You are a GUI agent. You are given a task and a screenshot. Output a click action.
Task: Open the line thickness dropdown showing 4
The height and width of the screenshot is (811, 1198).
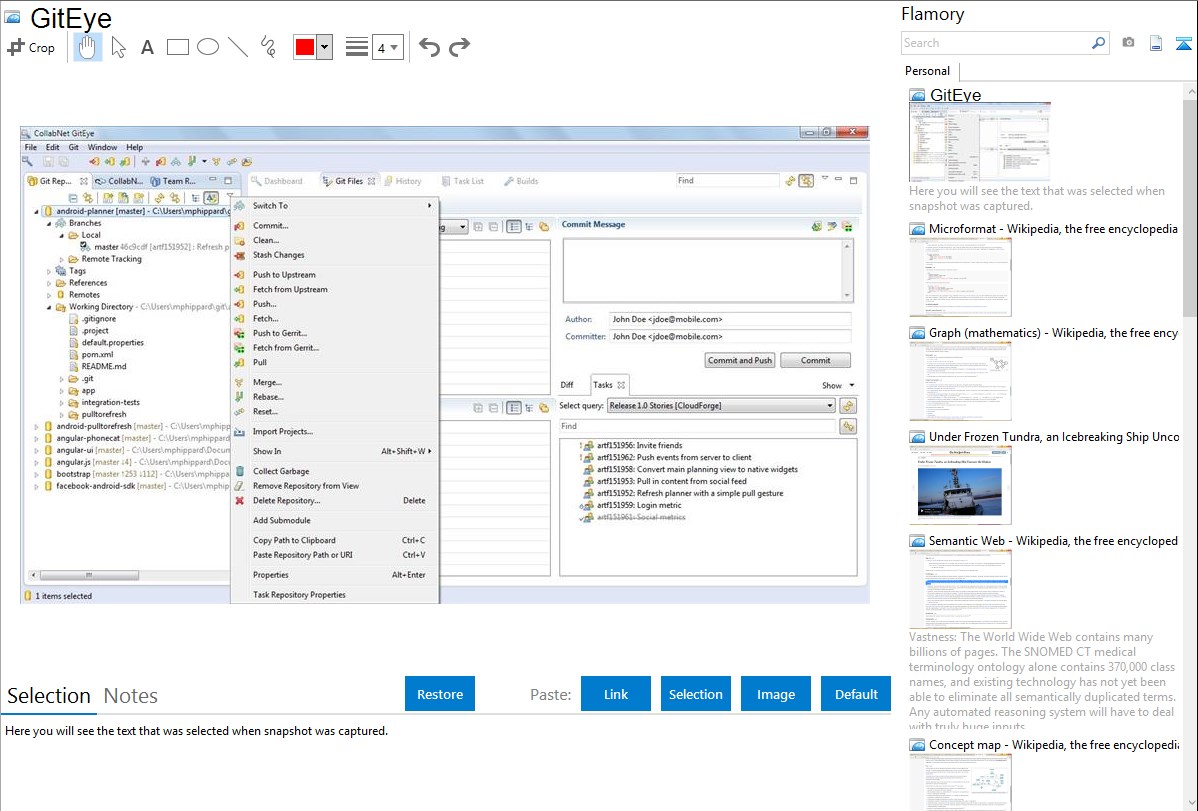(x=387, y=48)
